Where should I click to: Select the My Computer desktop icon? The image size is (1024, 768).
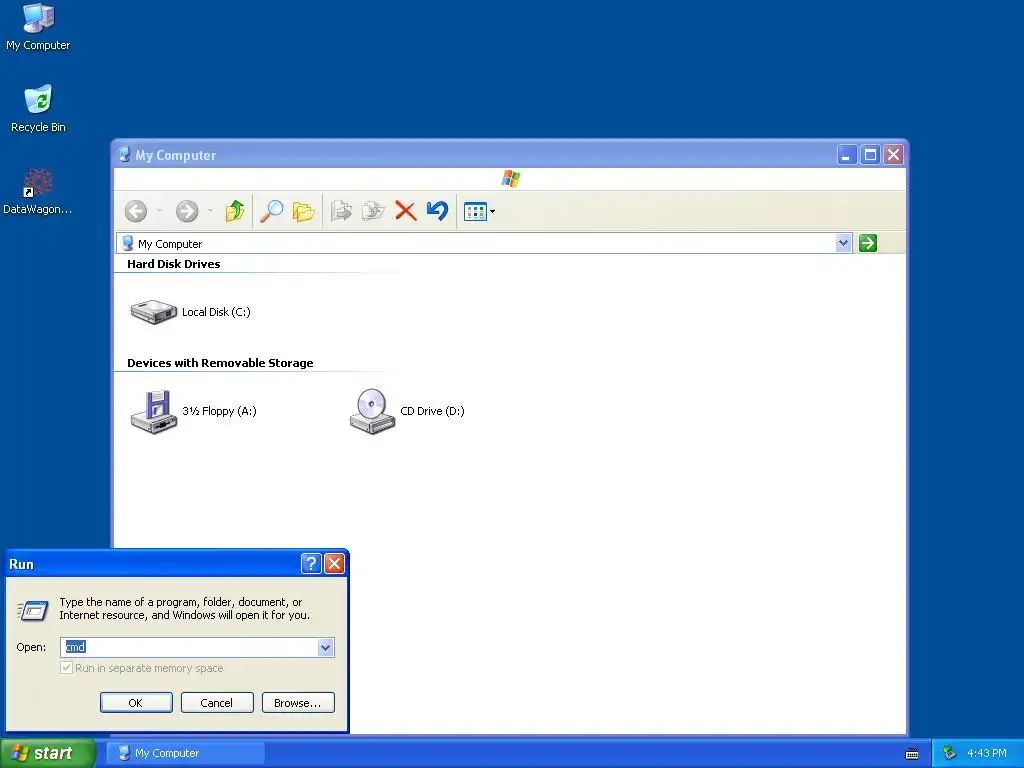point(38,27)
